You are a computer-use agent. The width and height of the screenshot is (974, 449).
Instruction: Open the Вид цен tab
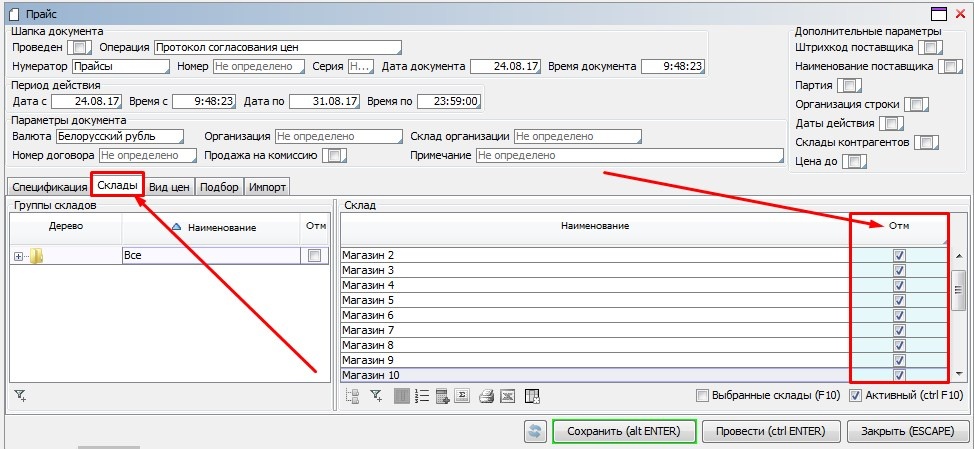coord(170,187)
